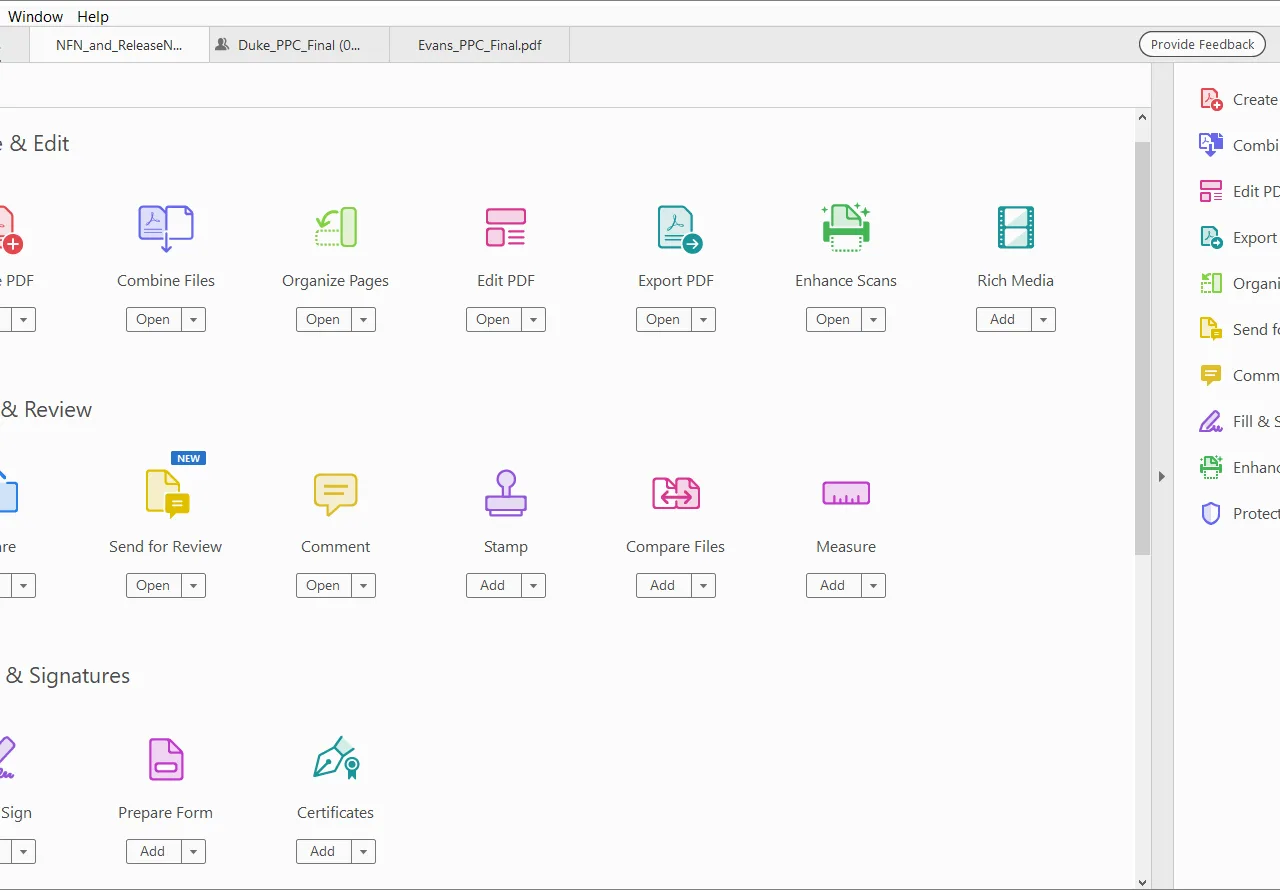Click scrollbar down arrow of tools list

click(x=1143, y=882)
